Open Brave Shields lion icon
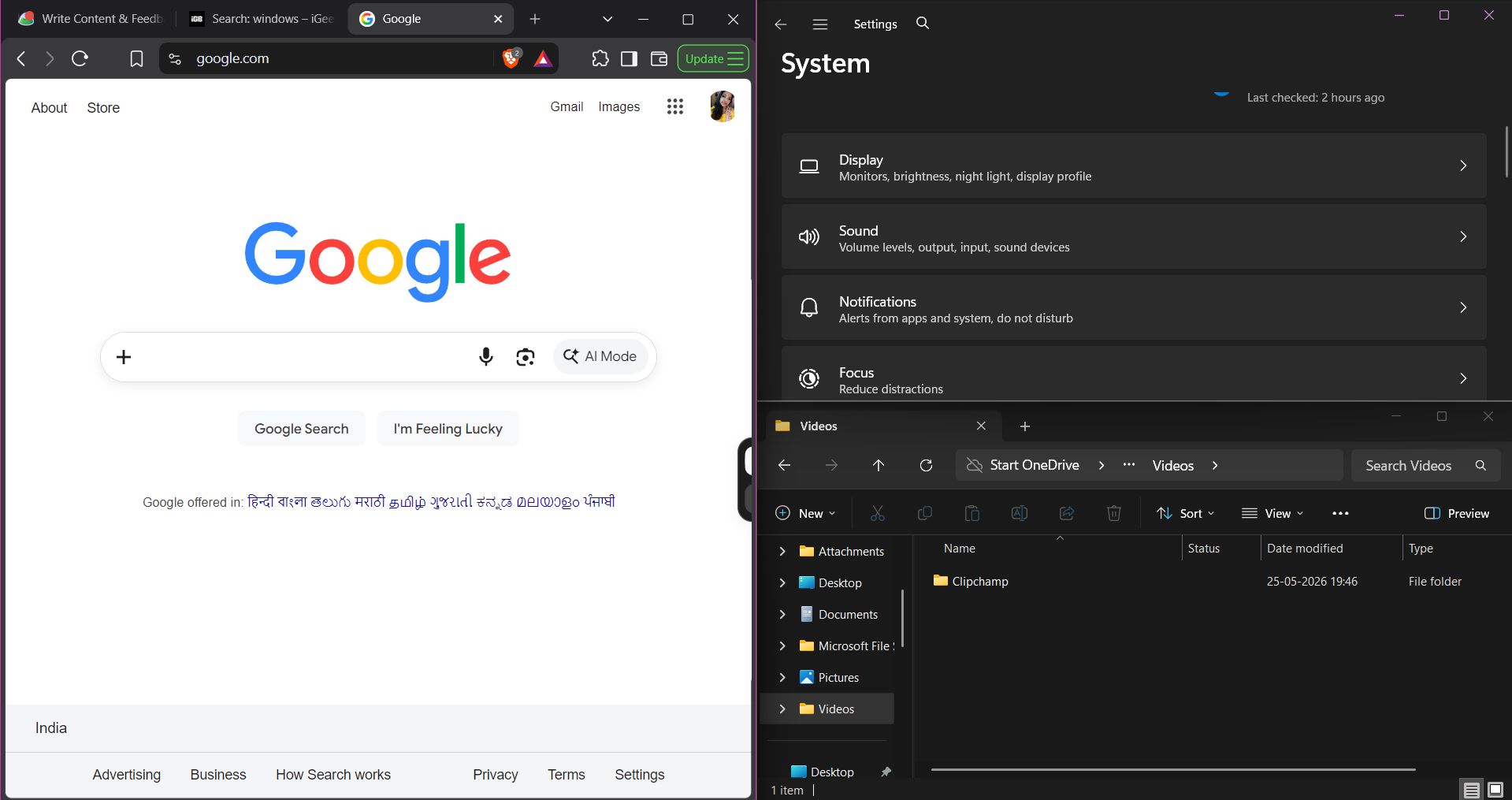Viewport: 1512px width, 800px height. [511, 58]
